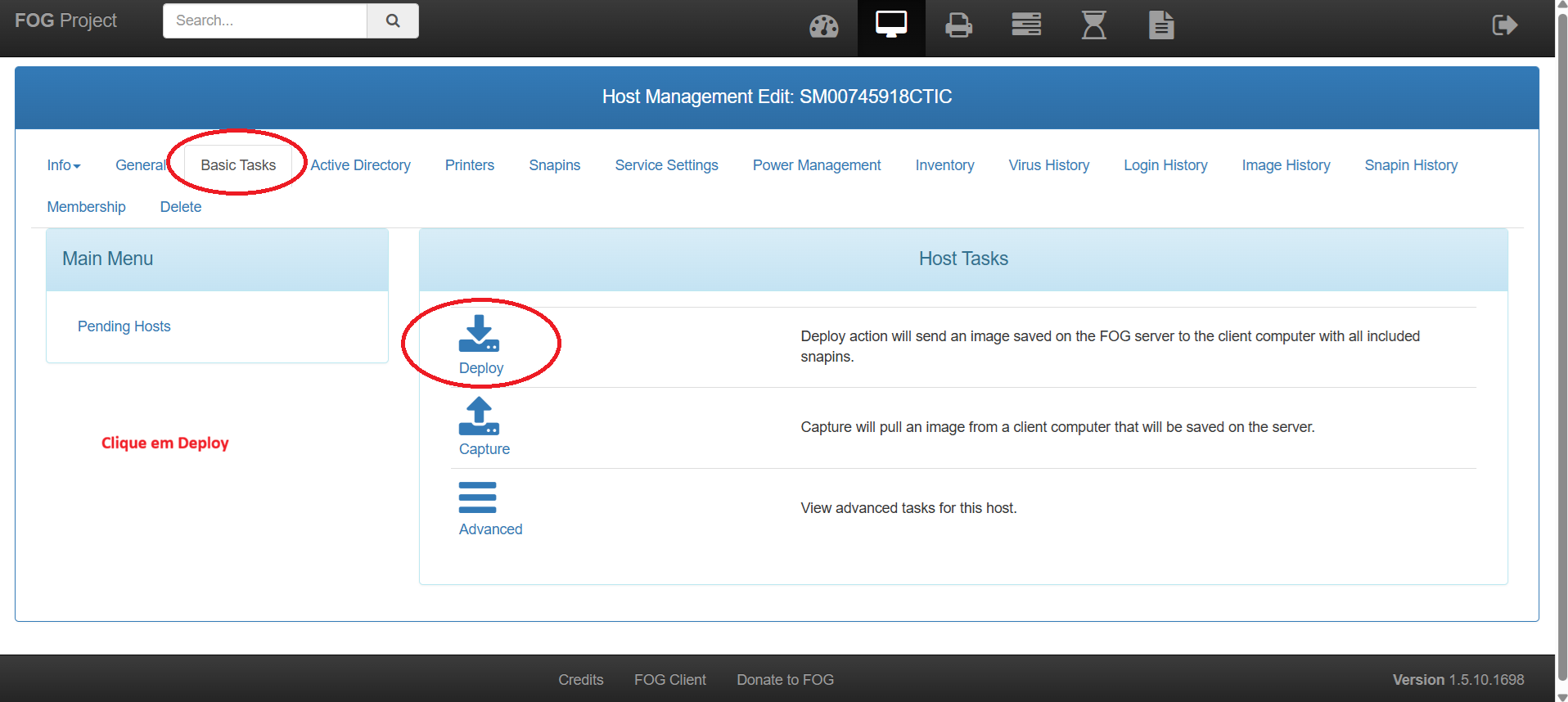
Task: Open the dashboard gauge icon
Action: (823, 26)
